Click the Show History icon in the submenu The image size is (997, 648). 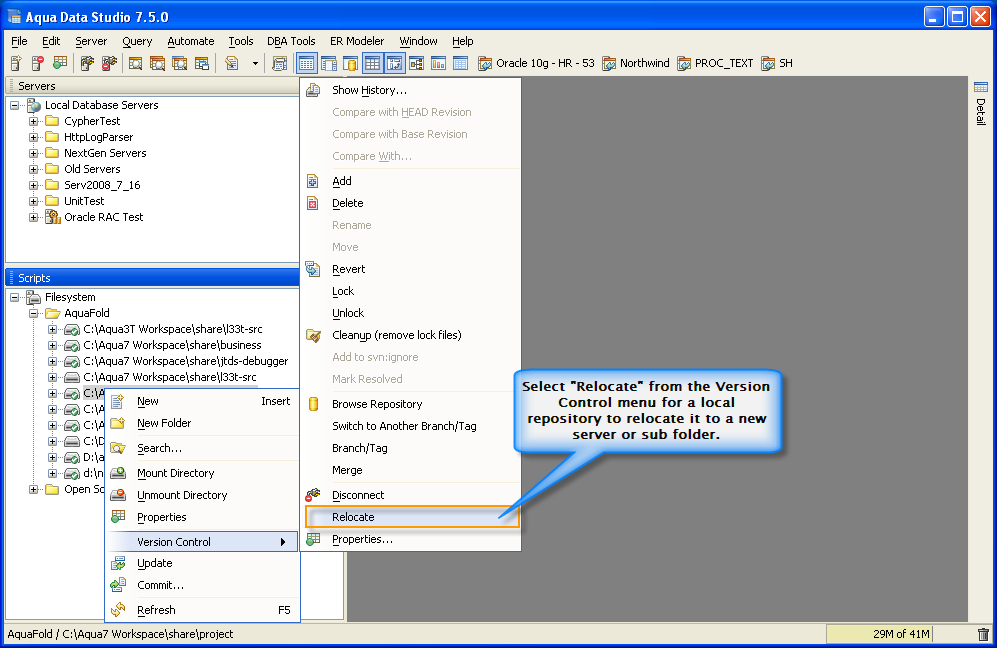point(313,90)
